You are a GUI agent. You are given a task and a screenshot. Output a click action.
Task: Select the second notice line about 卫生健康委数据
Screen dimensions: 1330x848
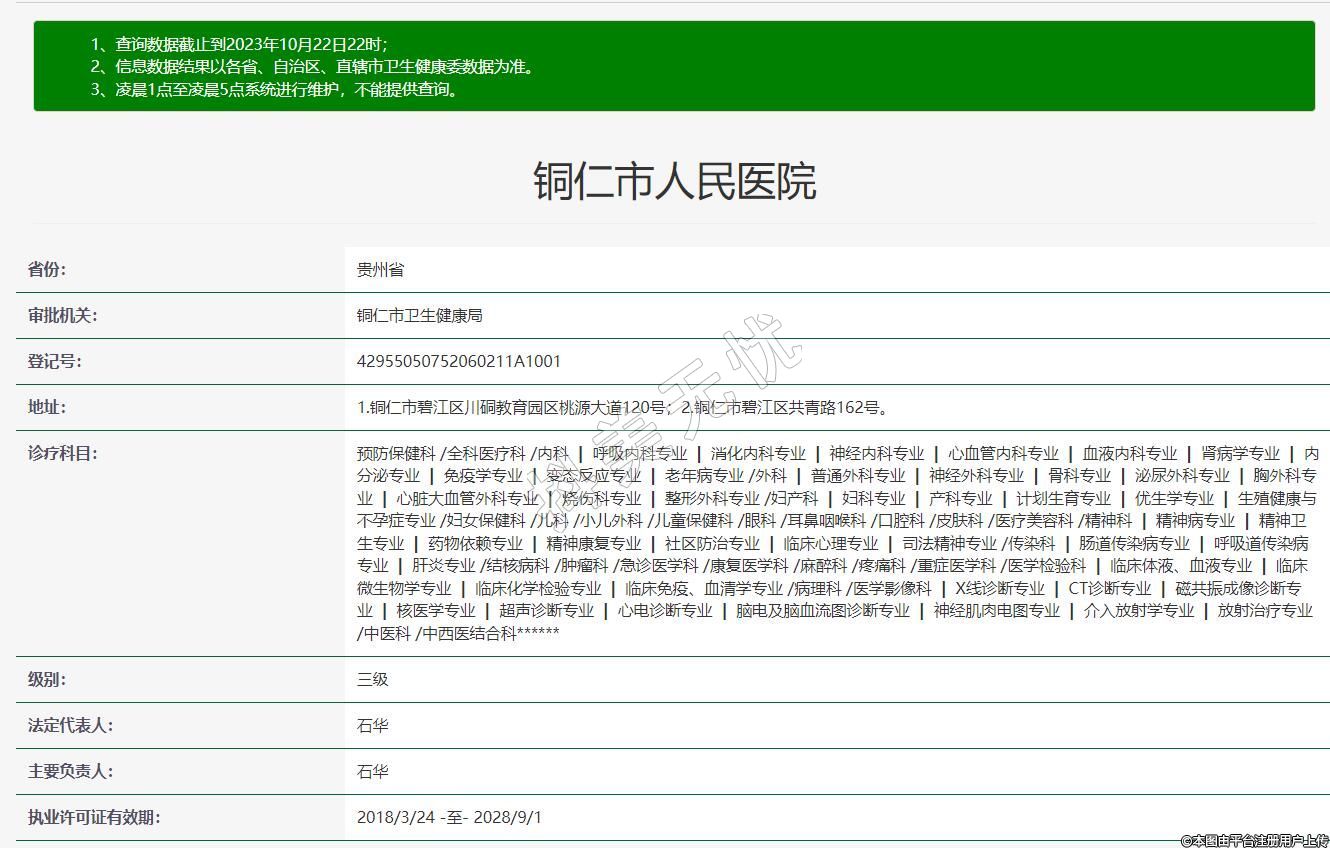326,67
